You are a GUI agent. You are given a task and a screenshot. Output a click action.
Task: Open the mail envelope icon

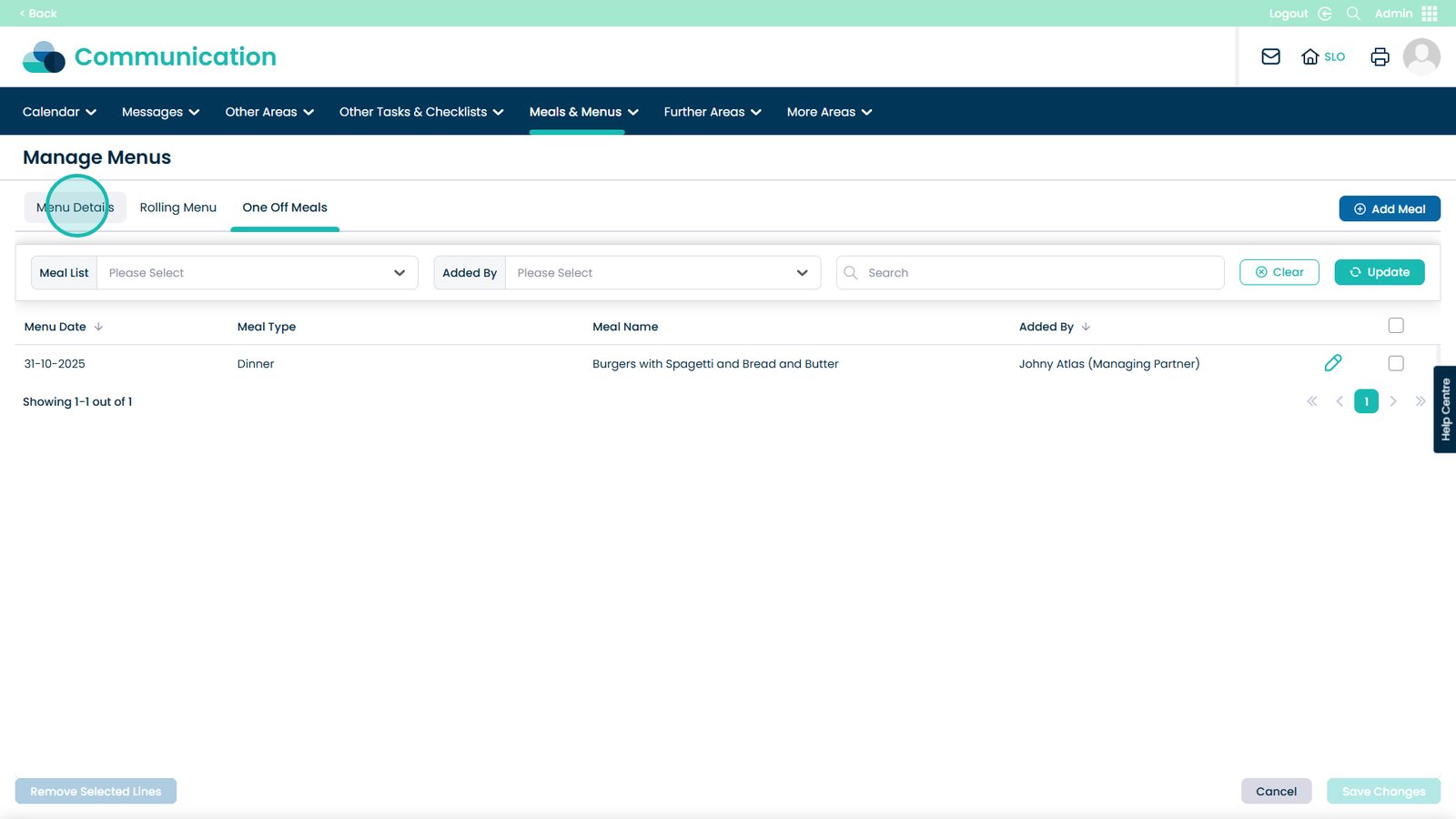tap(1270, 56)
